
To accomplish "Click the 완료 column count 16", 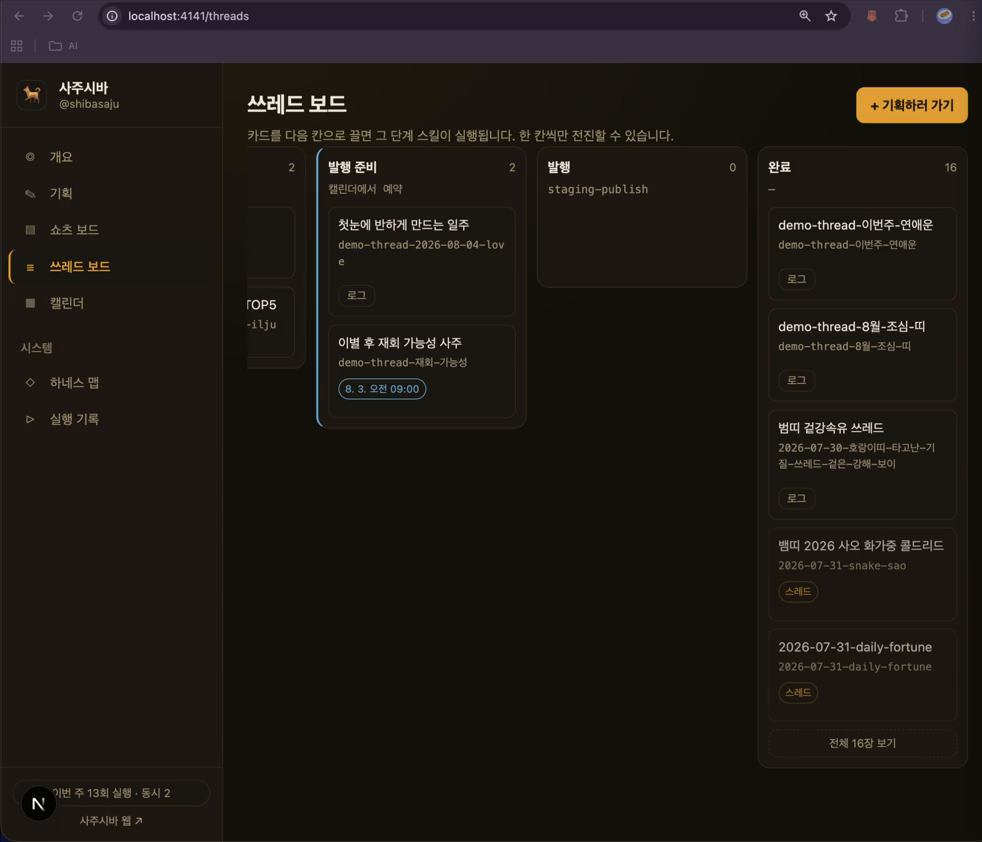I will (950, 168).
